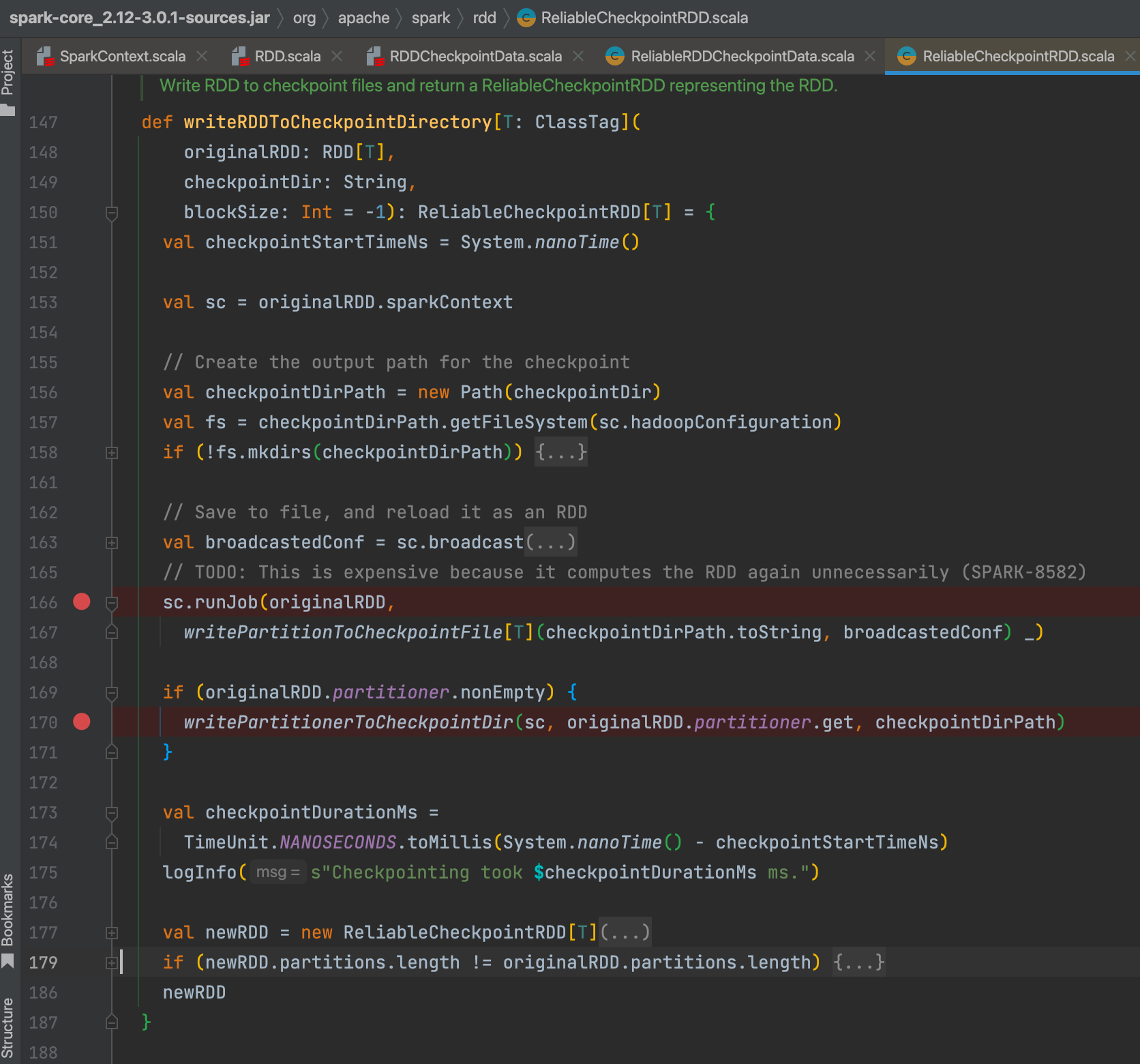1140x1064 pixels.
Task: Collapse method signature fold at line 150
Action: (x=112, y=213)
